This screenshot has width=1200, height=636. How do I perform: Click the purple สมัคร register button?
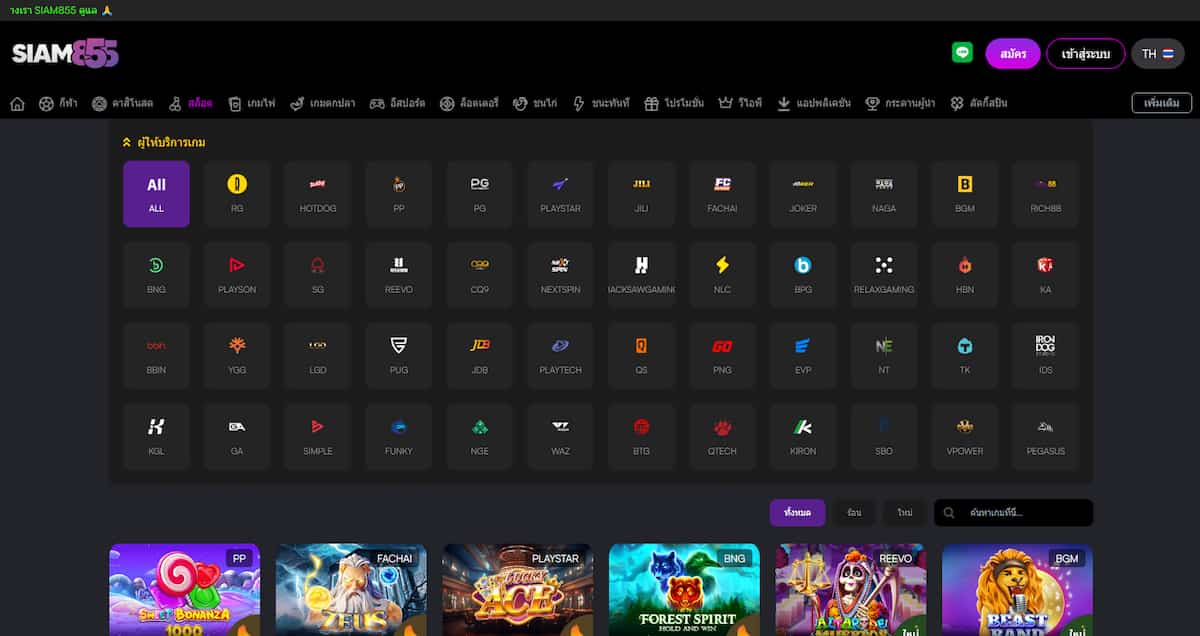pyautogui.click(x=1013, y=53)
